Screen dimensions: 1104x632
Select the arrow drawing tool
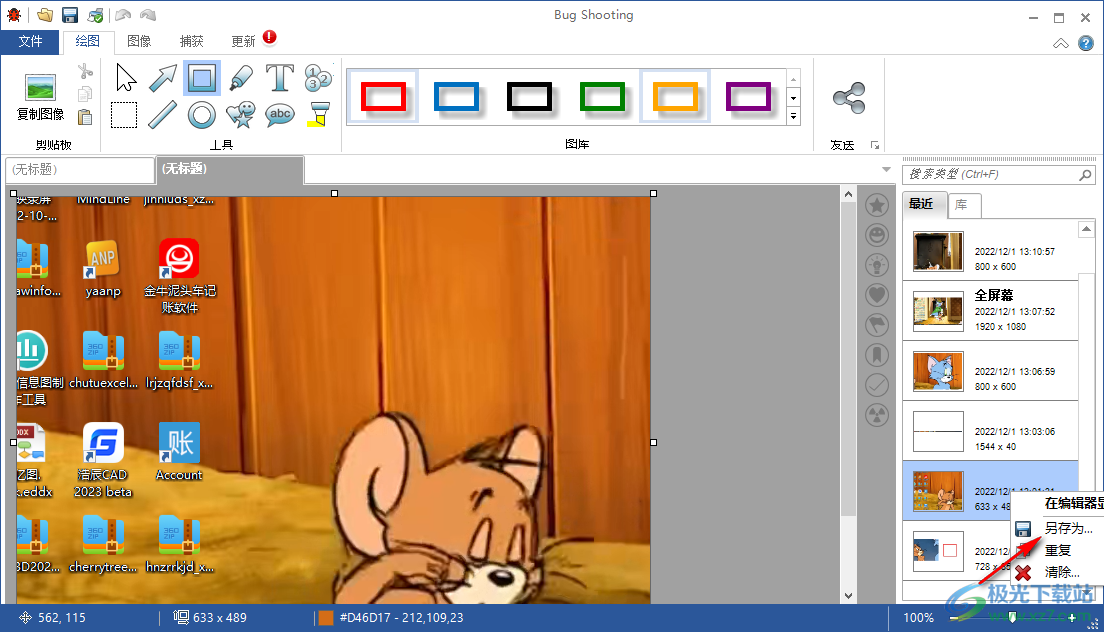click(x=163, y=78)
